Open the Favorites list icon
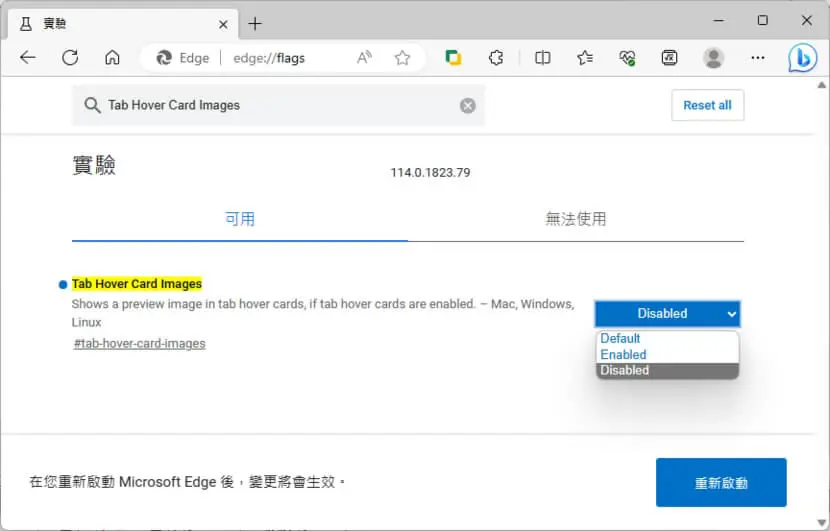This screenshot has height=531, width=830. click(x=585, y=57)
